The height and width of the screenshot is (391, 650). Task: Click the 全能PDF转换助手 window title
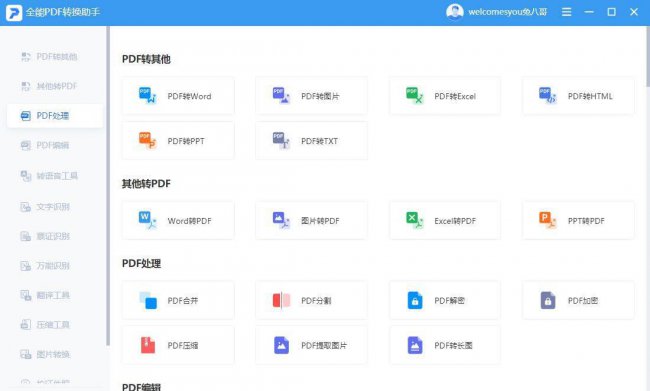[x=63, y=12]
